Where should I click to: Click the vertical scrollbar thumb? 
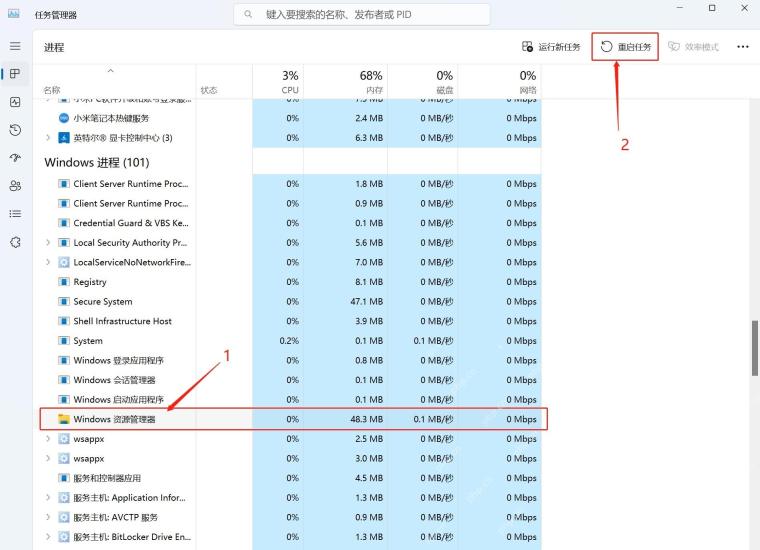pos(755,347)
